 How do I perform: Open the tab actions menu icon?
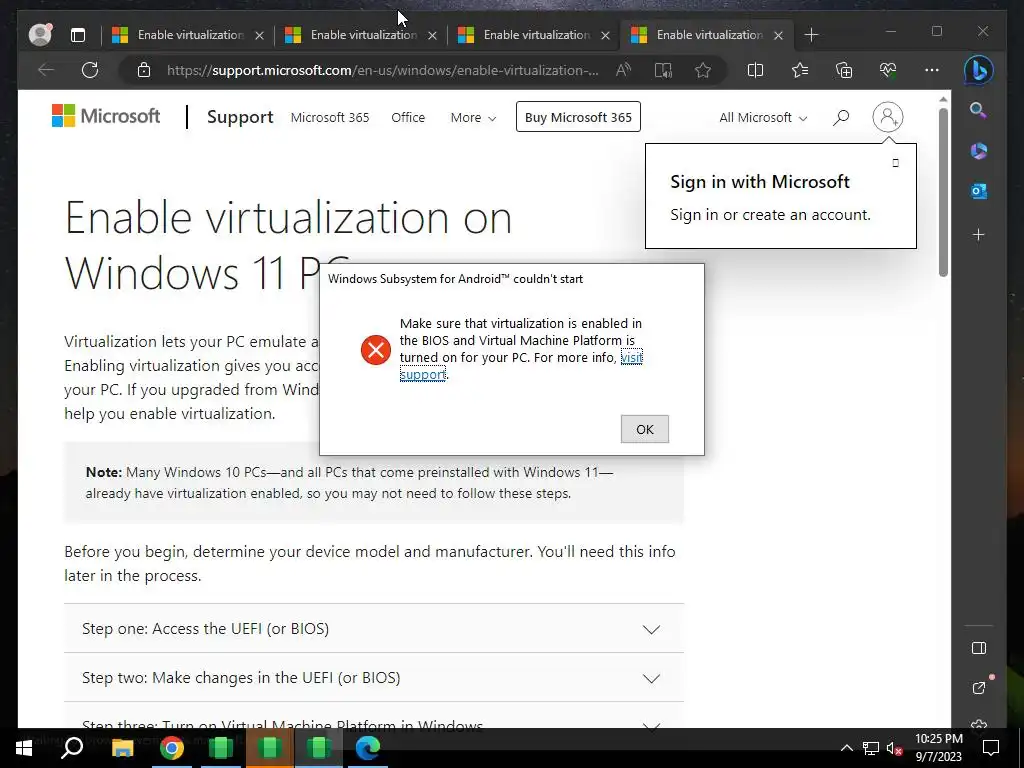click(78, 35)
